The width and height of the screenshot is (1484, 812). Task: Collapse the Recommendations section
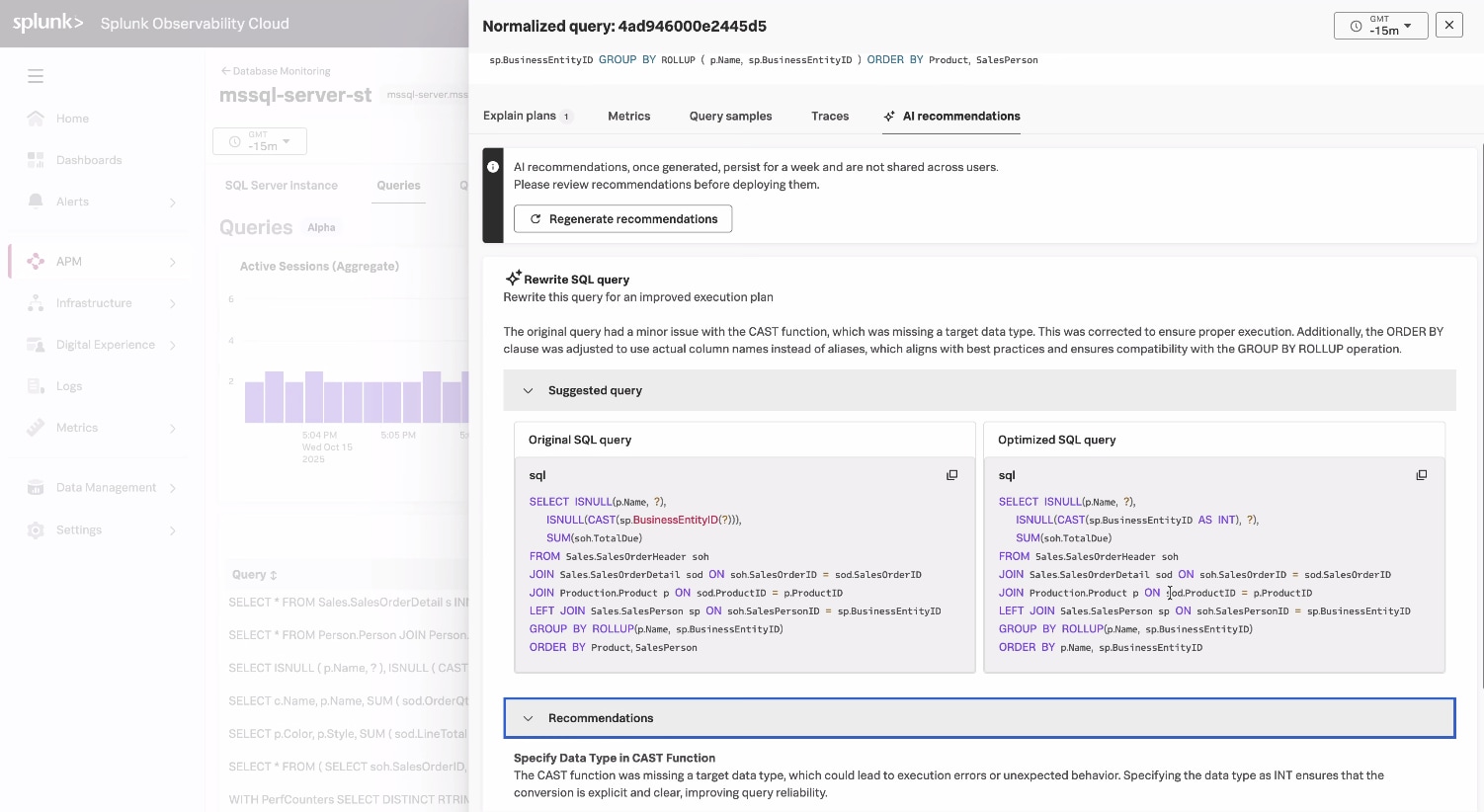pyautogui.click(x=528, y=718)
